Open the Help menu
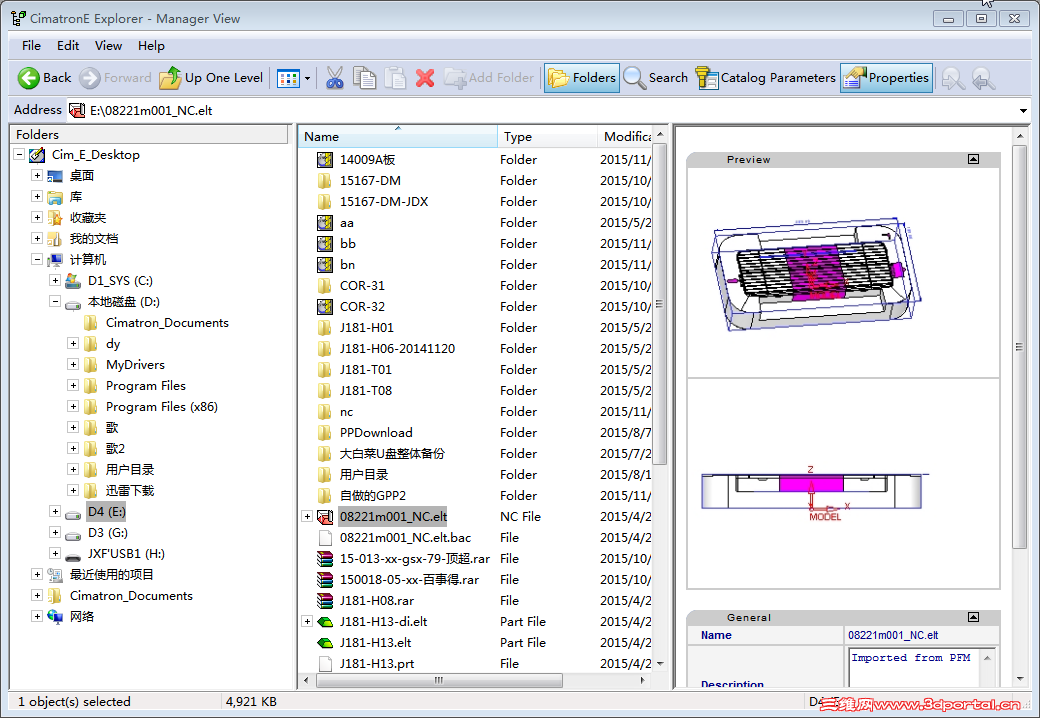 (151, 46)
